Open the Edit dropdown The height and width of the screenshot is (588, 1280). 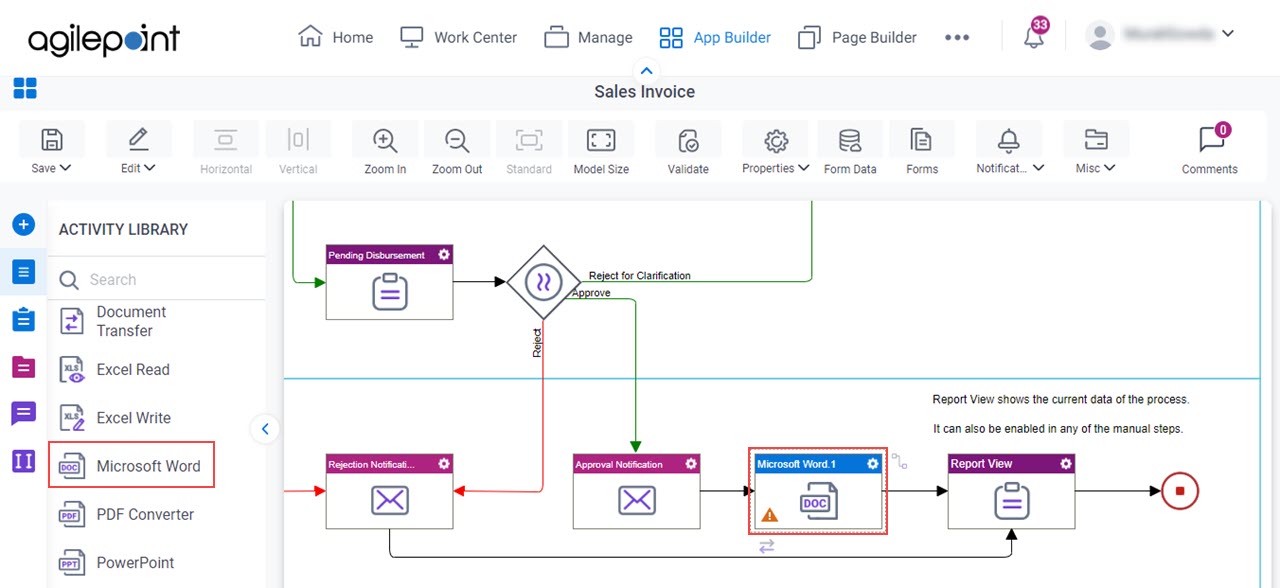[x=138, y=149]
